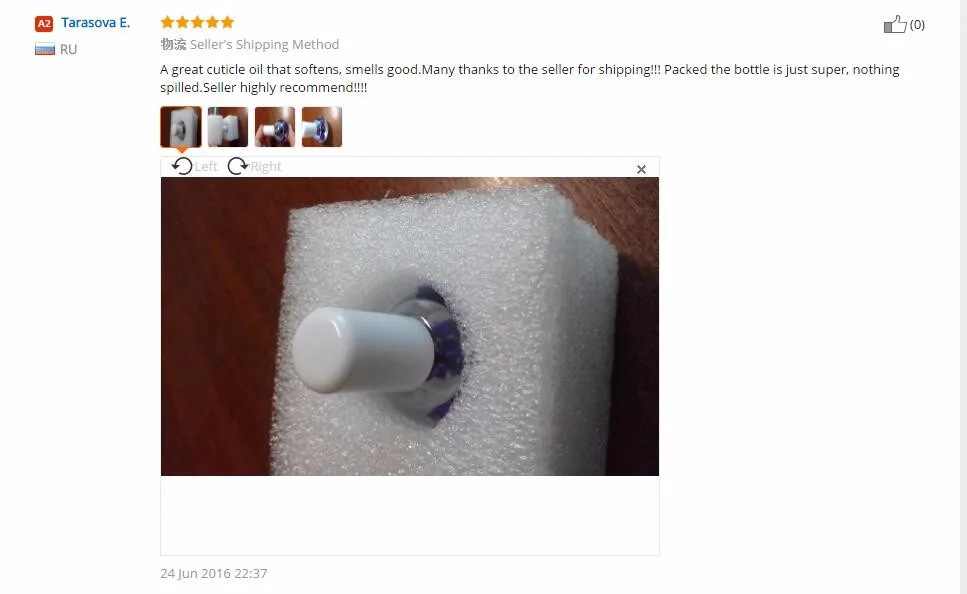Click the counterclockwise rotate arrow icon
The width and height of the screenshot is (967, 594).
tap(182, 166)
